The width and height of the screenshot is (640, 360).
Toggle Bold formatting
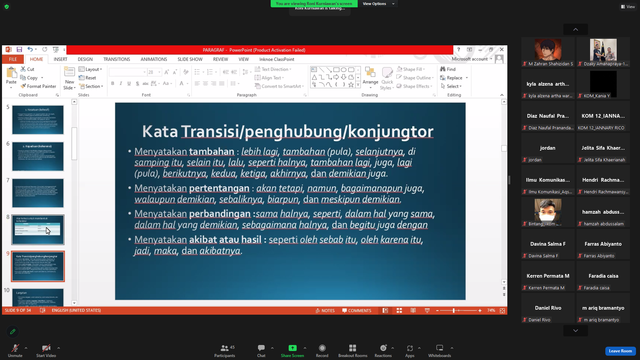113,83
